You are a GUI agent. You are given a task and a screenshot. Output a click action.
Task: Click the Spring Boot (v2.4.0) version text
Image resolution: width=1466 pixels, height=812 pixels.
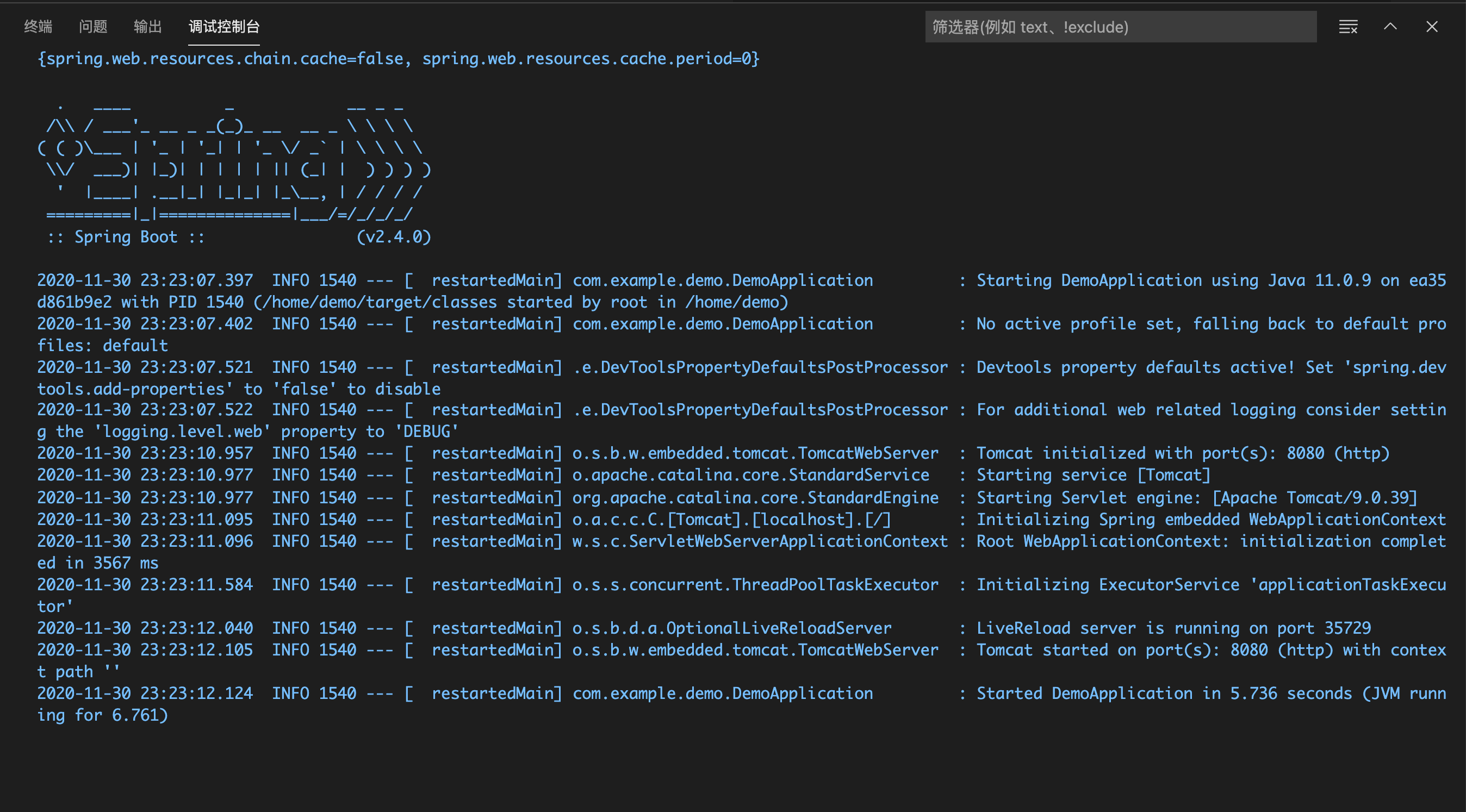(x=394, y=236)
